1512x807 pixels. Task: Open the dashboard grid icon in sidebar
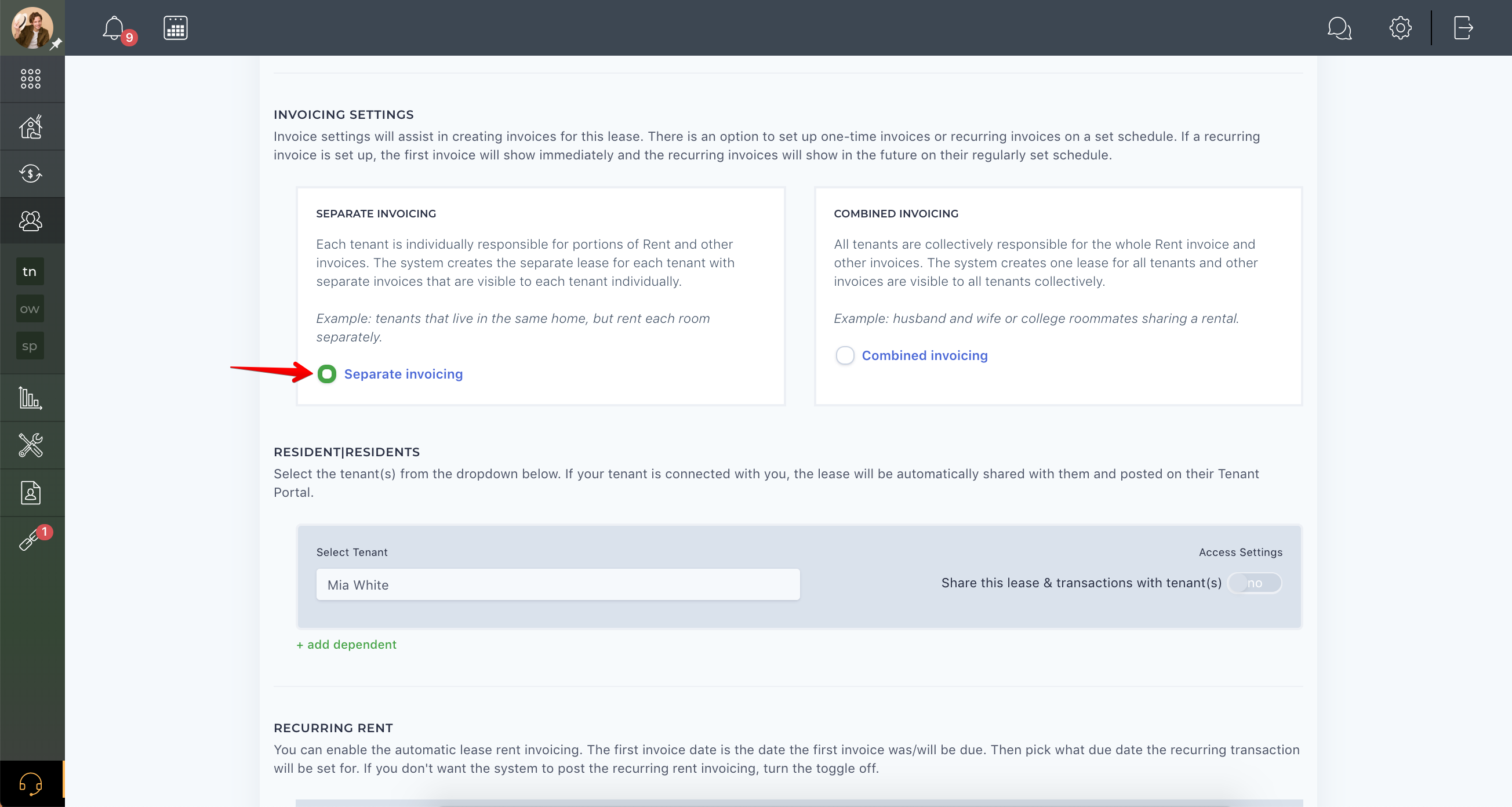pos(31,79)
